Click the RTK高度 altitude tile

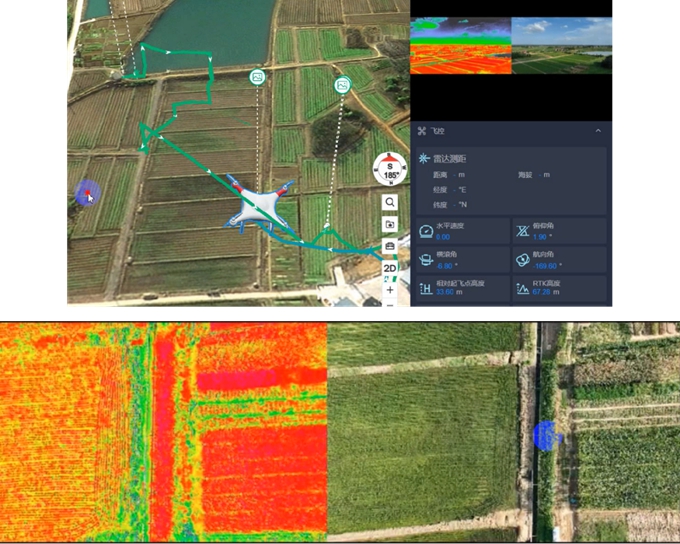(558, 289)
